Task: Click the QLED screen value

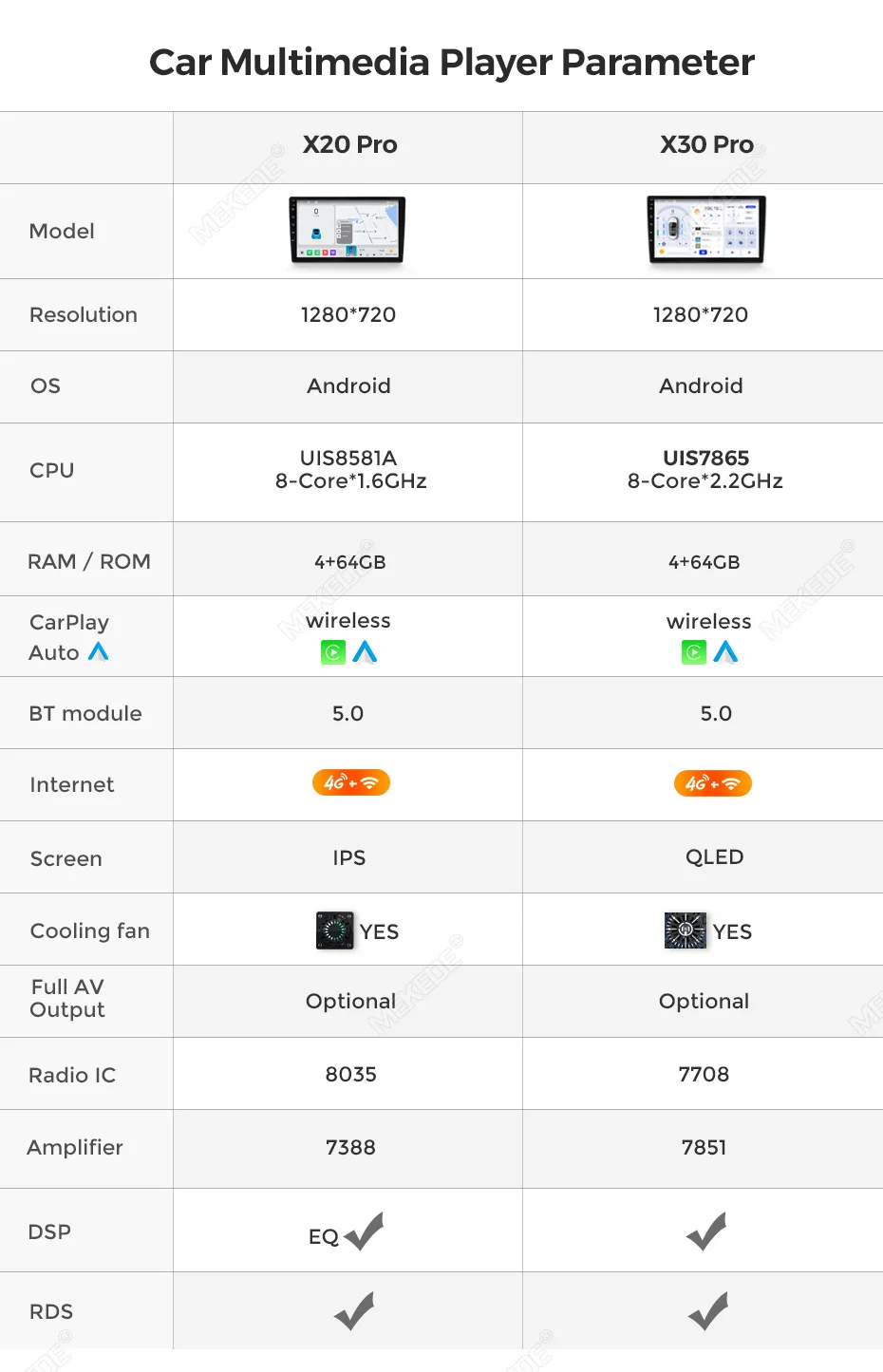Action: [715, 857]
